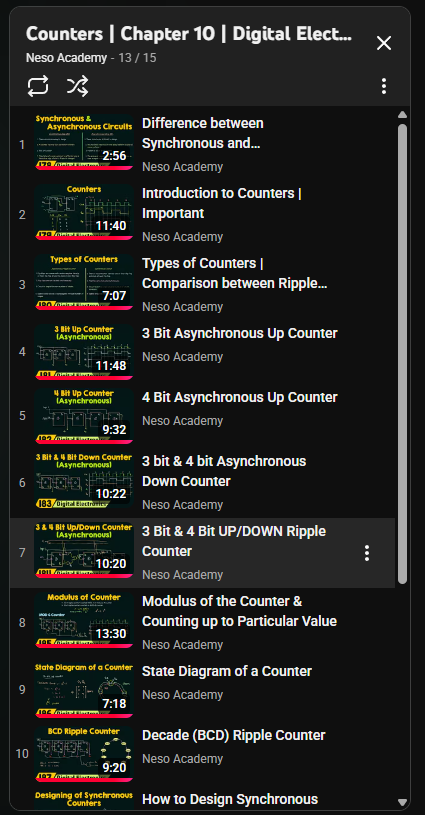Open playlist title Counters Chapter 10 link
The image size is (425, 815).
coord(189,34)
